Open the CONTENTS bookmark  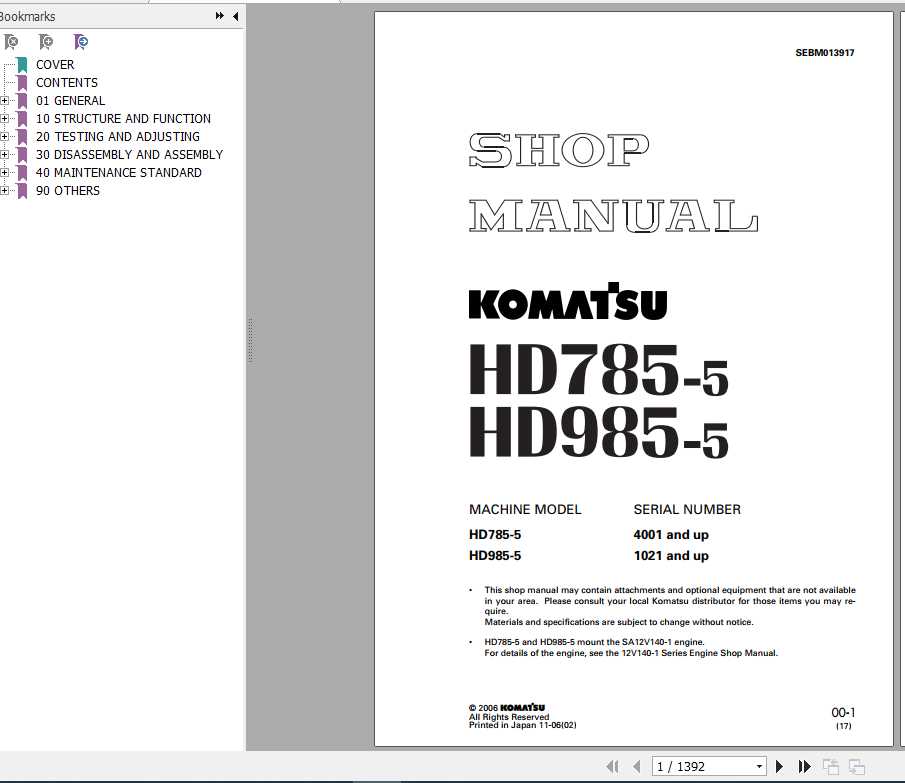67,83
